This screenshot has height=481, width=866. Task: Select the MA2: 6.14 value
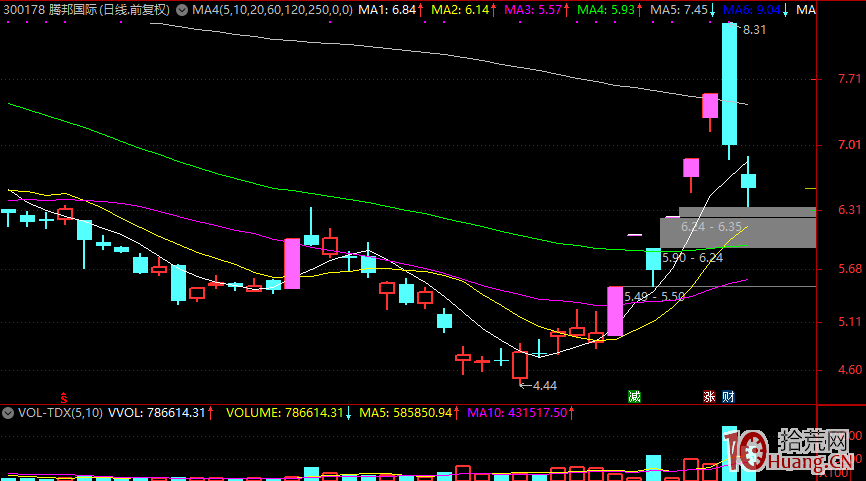[x=460, y=10]
